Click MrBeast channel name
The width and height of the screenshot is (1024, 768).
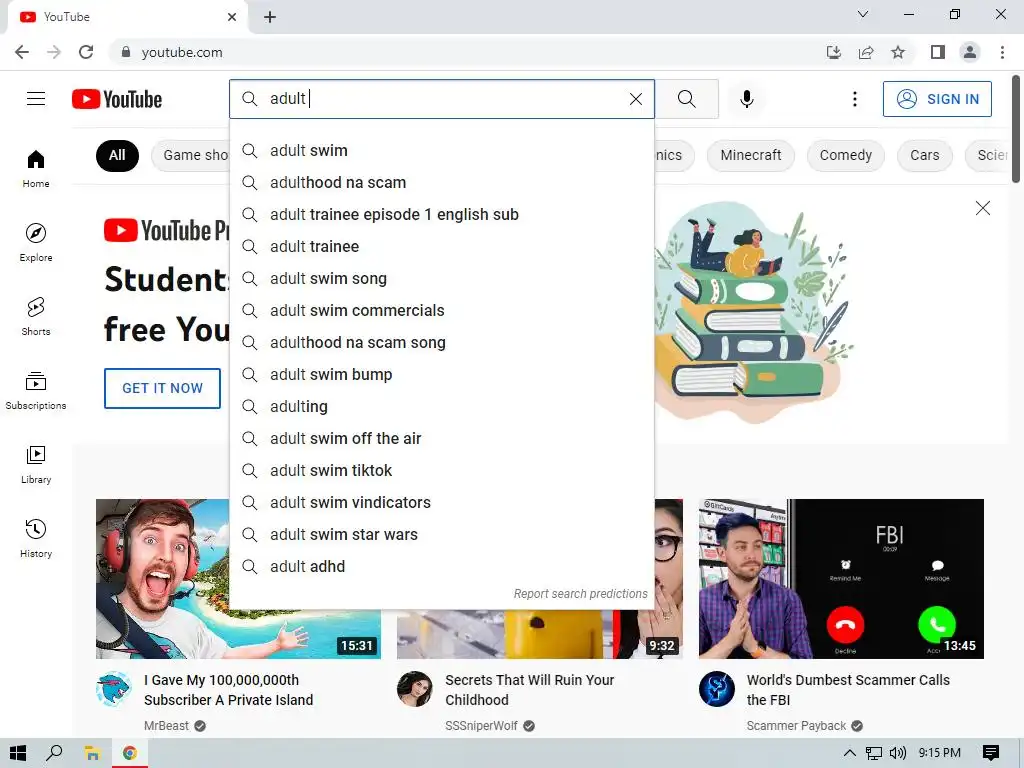click(x=166, y=726)
